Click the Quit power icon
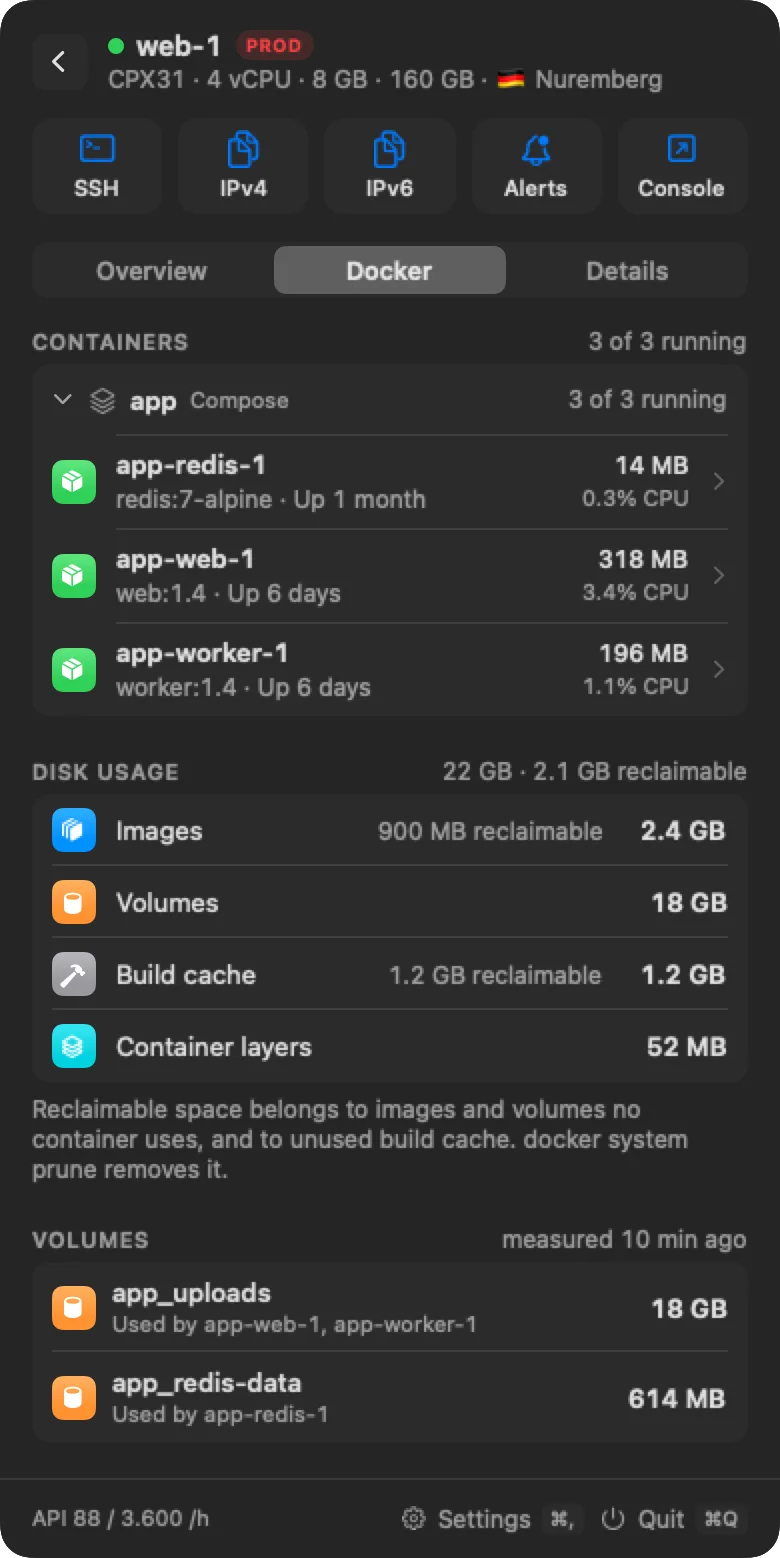 point(613,1518)
